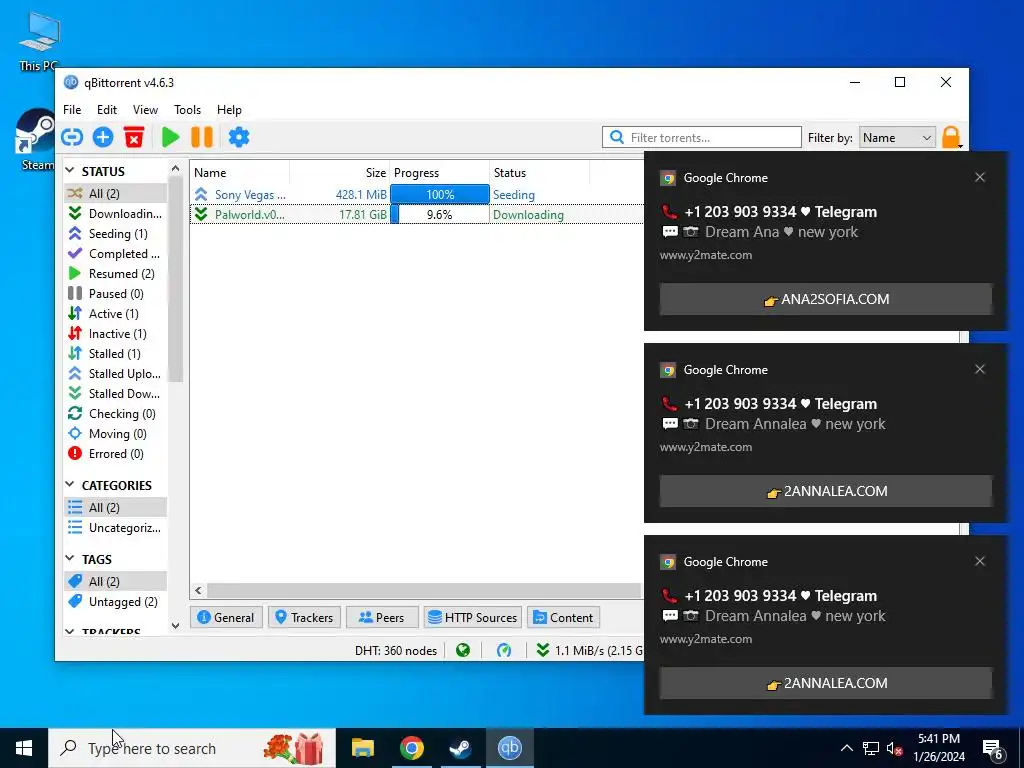The width and height of the screenshot is (1024, 768).
Task: Open the Edit menu
Action: 106,110
